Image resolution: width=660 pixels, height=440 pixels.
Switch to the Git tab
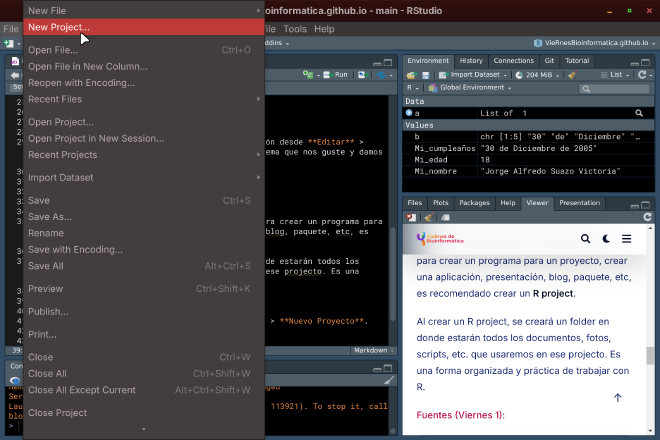pos(549,61)
